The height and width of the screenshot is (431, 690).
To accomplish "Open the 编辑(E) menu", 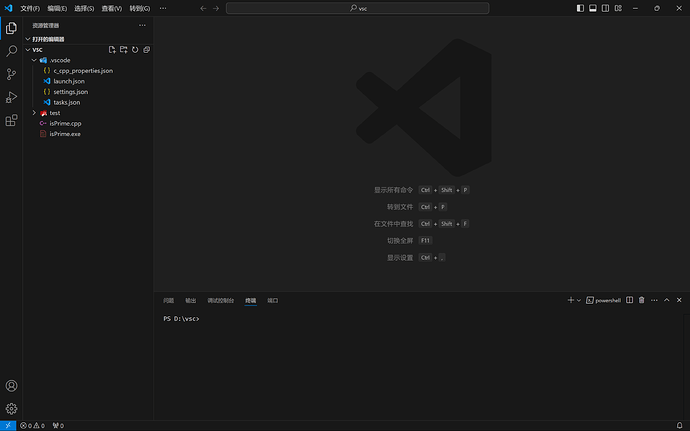I will click(57, 8).
